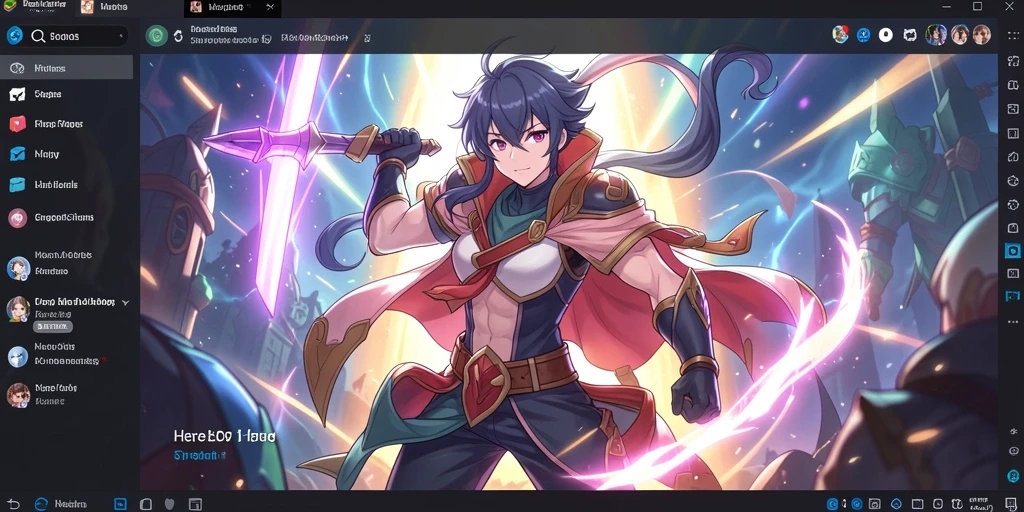The width and height of the screenshot is (1024, 512).
Task: Open the red pin sidebar item
Action: point(67,123)
